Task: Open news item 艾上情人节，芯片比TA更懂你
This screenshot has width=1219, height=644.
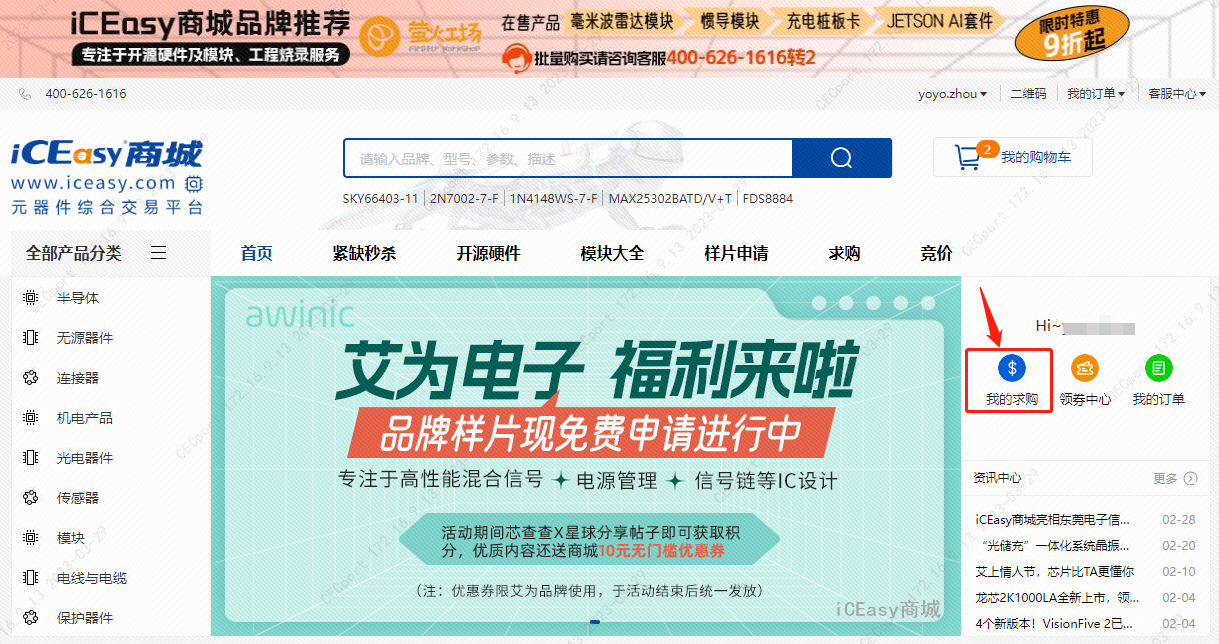Action: pyautogui.click(x=1054, y=572)
